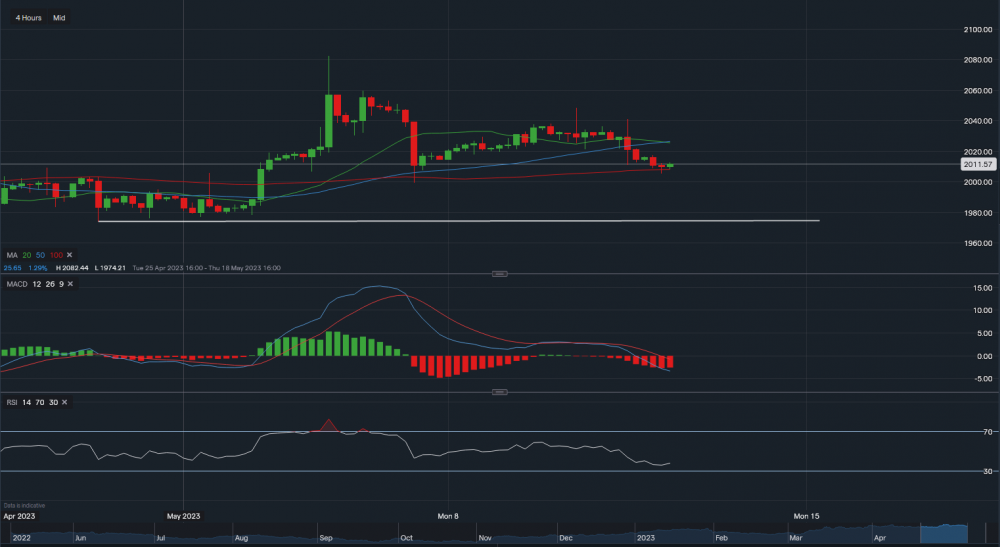The image size is (1000, 547).
Task: Jump to Sep in the bottom timeline
Action: tap(327, 538)
